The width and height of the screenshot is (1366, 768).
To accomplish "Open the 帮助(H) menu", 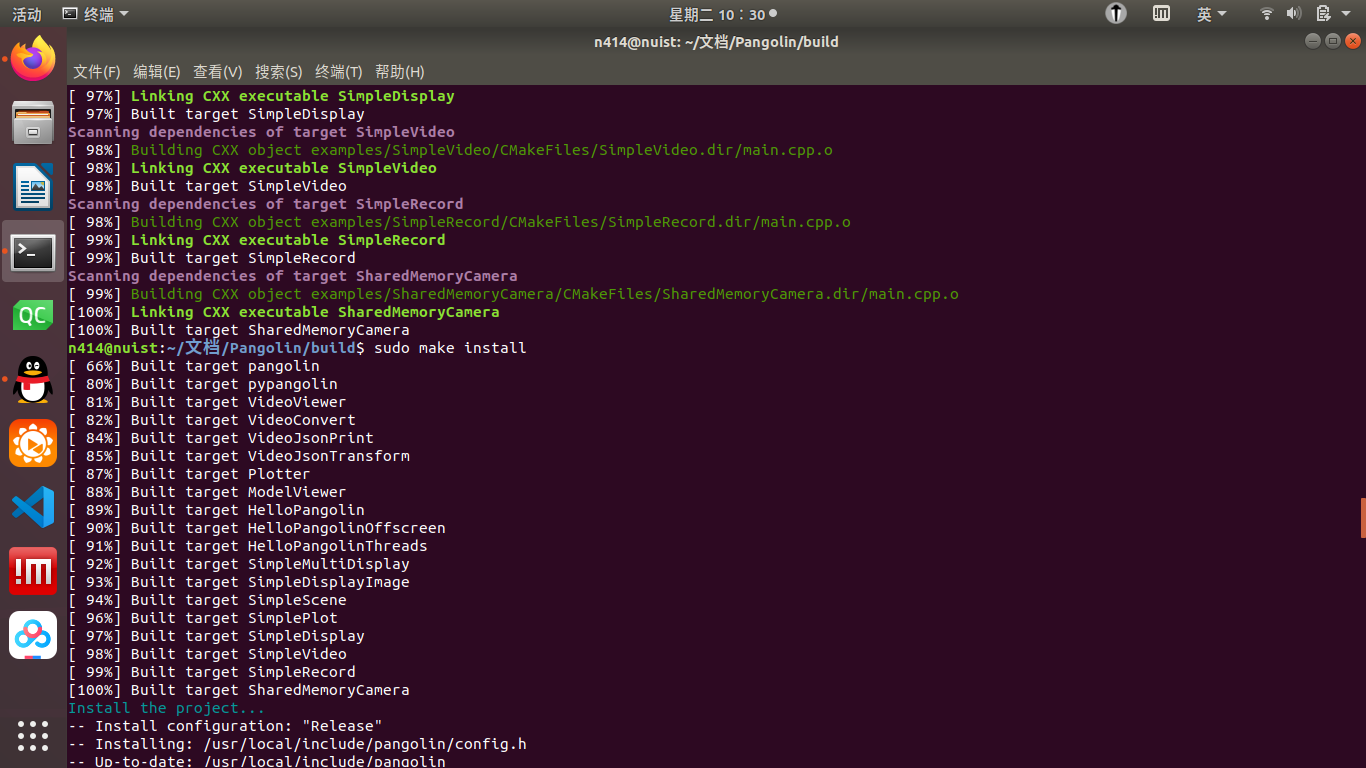I will [x=400, y=72].
